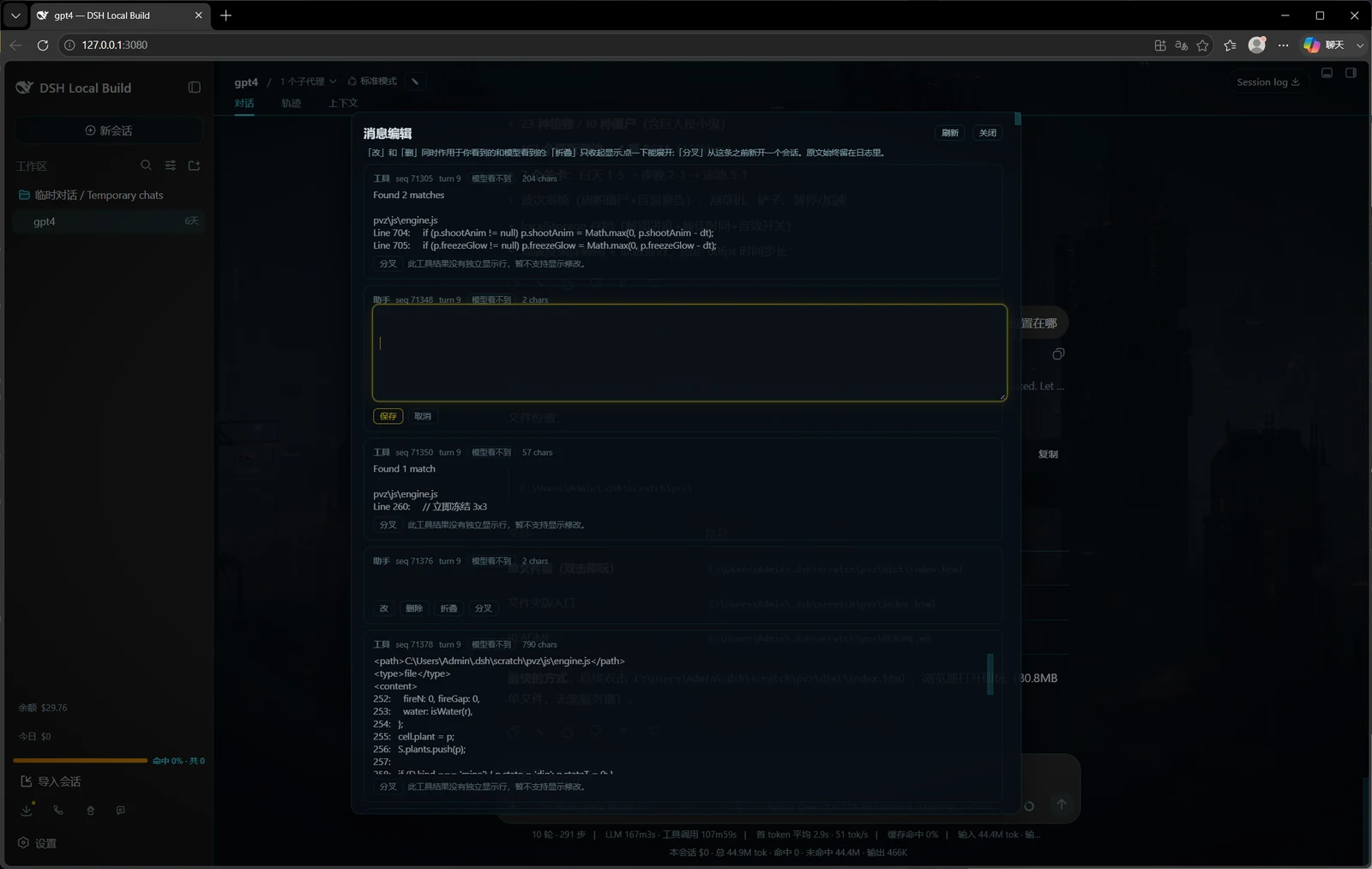Open the browser split screen icon

point(1160,45)
